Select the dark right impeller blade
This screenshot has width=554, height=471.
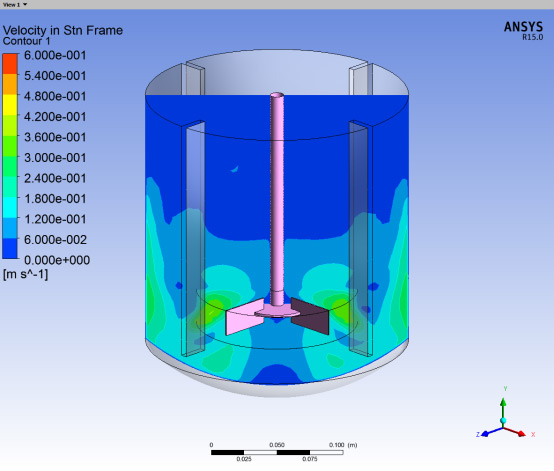point(310,316)
